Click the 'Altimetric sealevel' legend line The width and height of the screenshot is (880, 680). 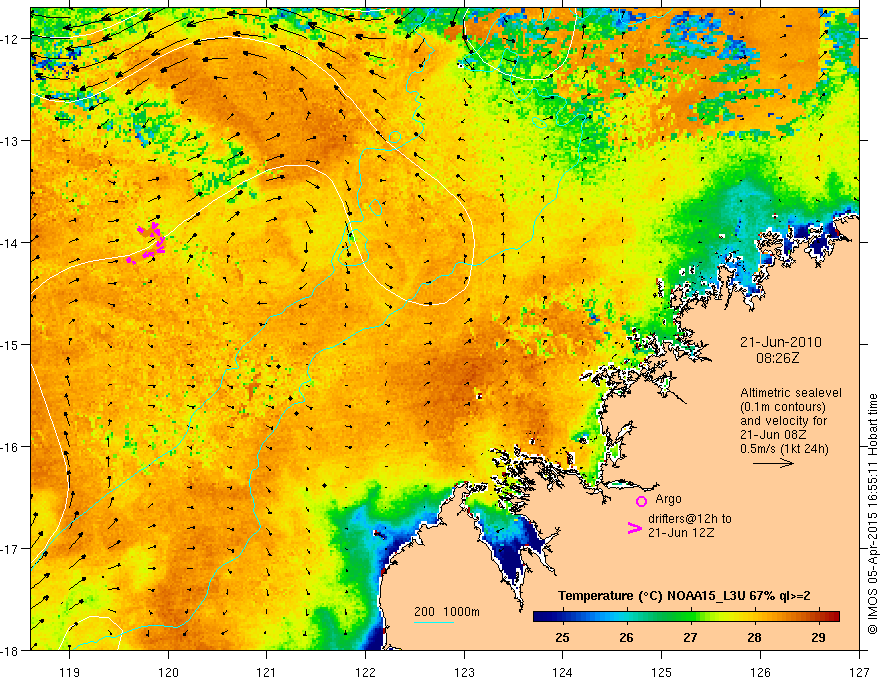pyautogui.click(x=791, y=393)
